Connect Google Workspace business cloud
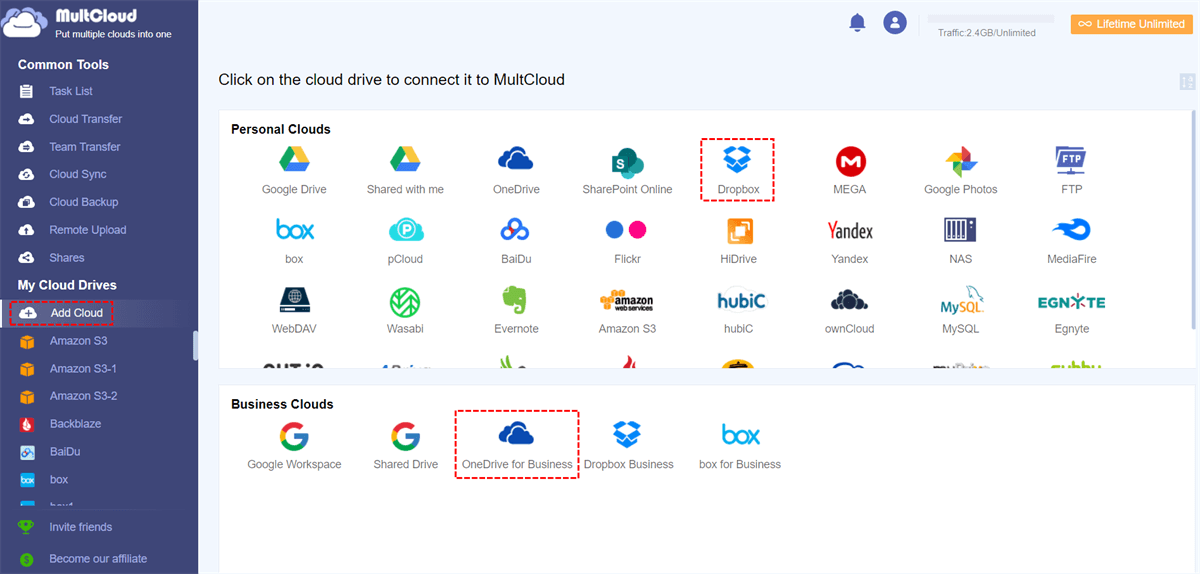Viewport: 1200px width, 574px height. click(294, 446)
